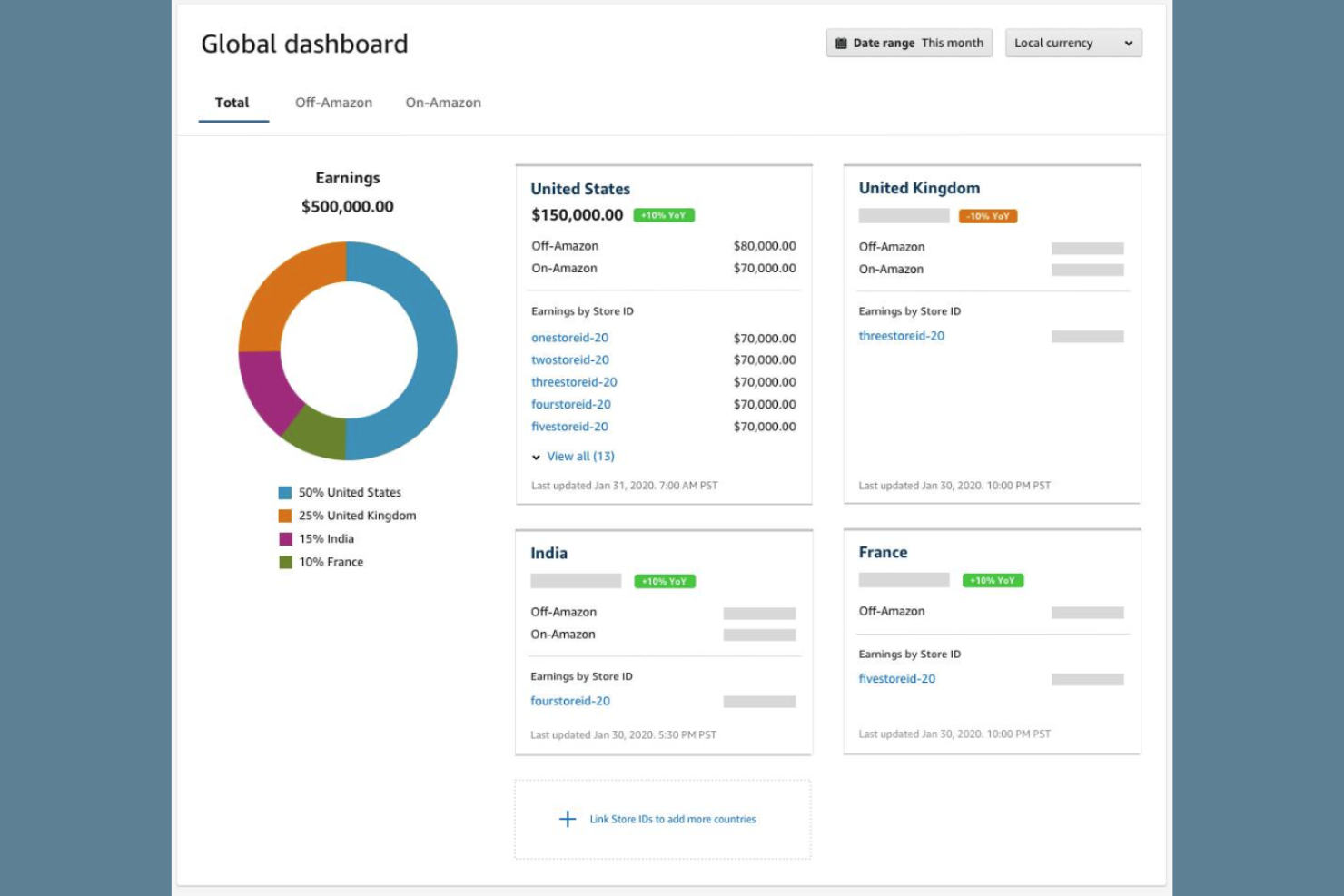The width and height of the screenshot is (1344, 896).
Task: Click '25% United Kingdom' legend label
Action: click(358, 516)
